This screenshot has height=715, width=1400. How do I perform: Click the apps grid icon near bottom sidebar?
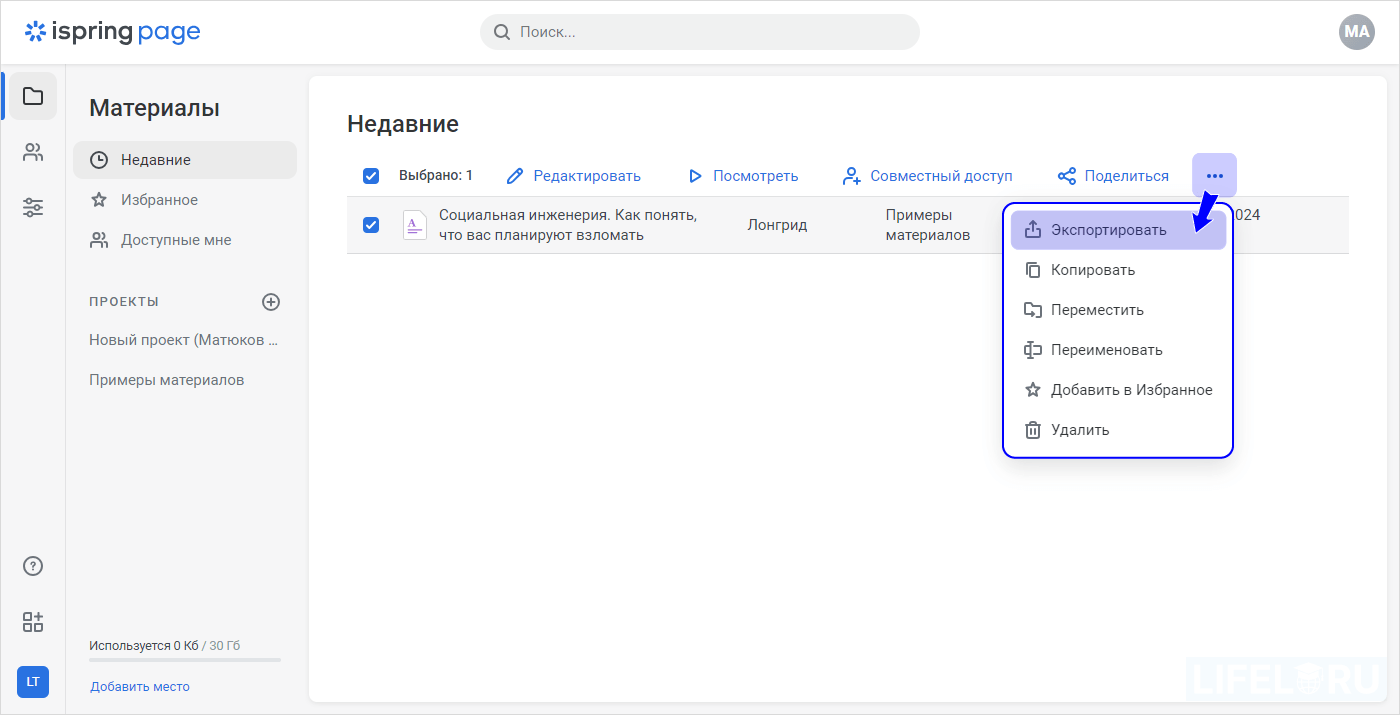coord(32,622)
